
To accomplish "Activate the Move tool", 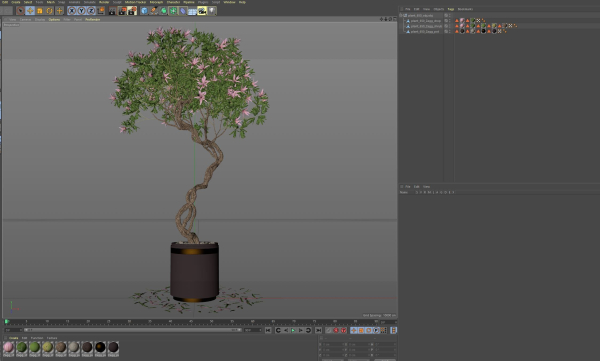I will [30, 11].
